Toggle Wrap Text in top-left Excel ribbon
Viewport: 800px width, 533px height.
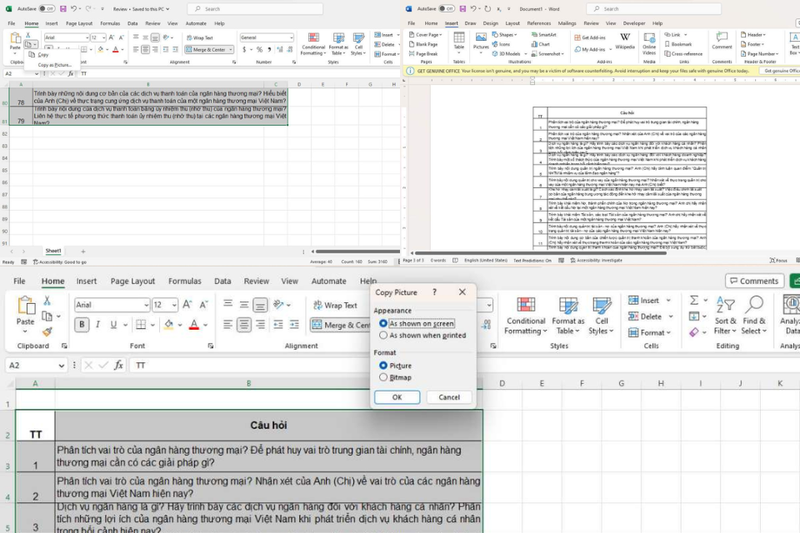tap(199, 38)
